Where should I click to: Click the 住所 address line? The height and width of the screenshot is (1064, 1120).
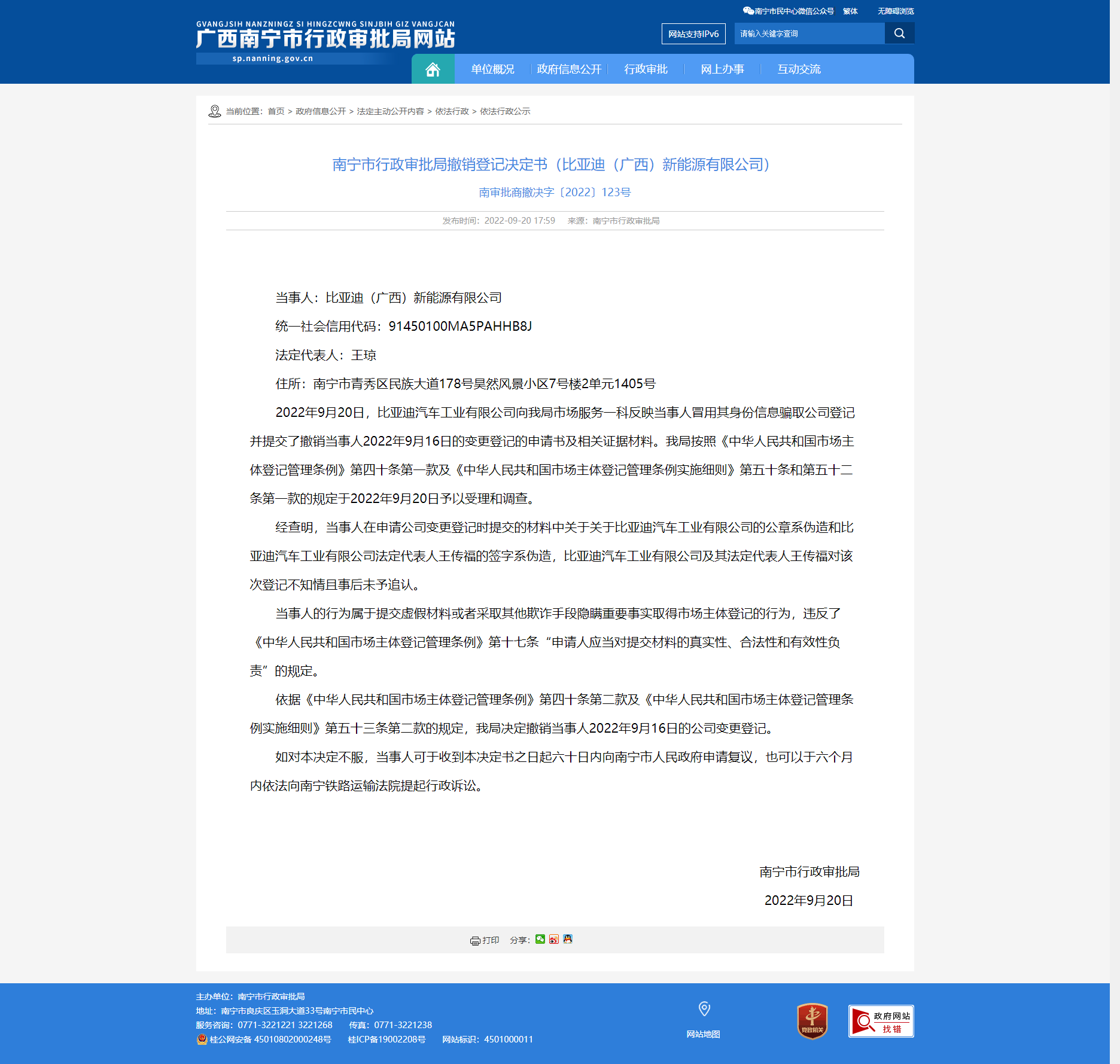pyautogui.click(x=465, y=383)
